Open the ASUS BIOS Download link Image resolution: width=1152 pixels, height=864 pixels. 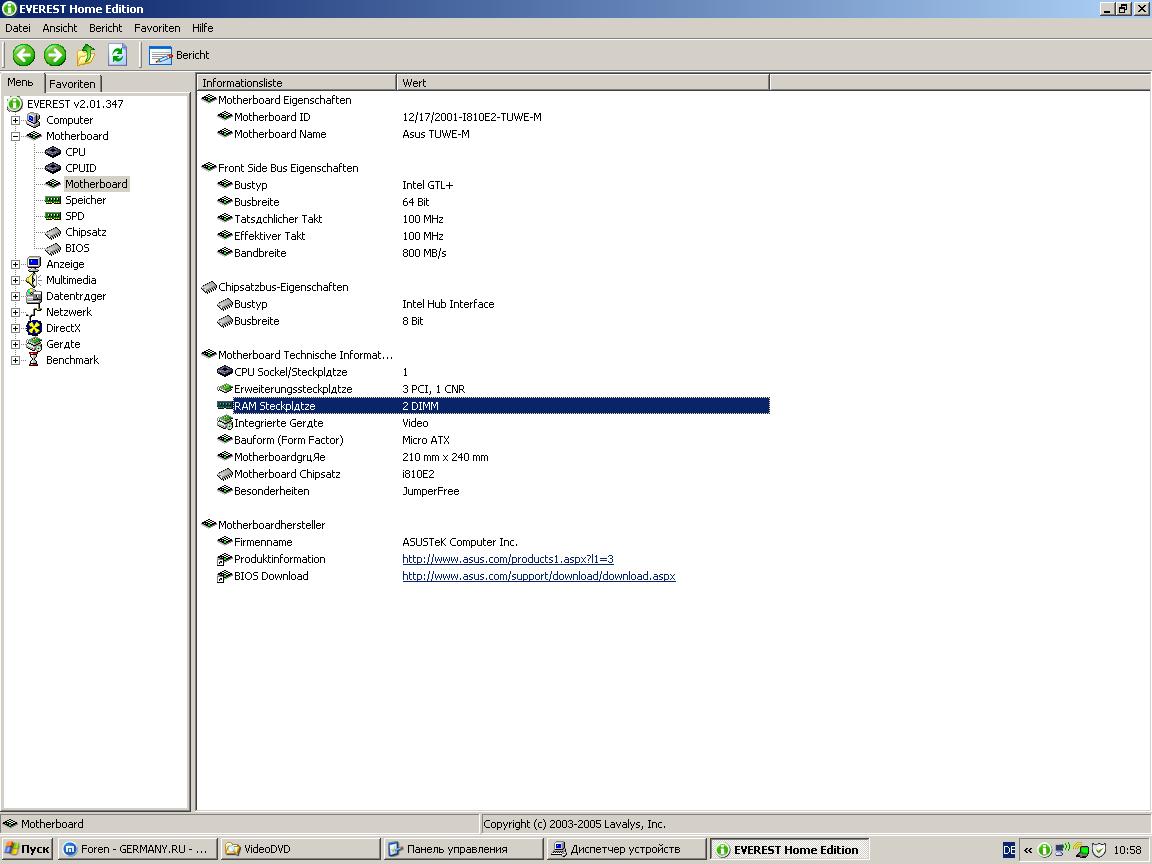tap(539, 576)
